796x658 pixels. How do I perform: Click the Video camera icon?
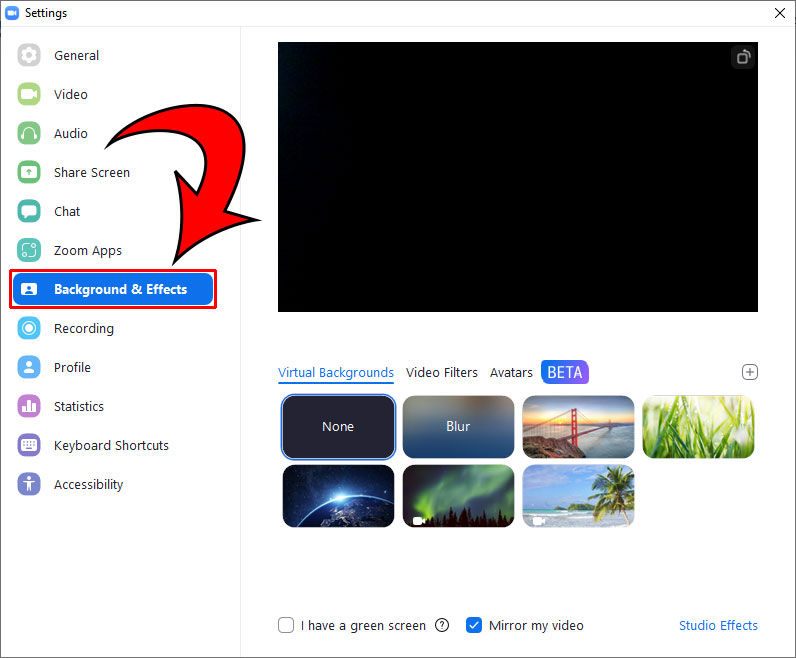tap(29, 94)
